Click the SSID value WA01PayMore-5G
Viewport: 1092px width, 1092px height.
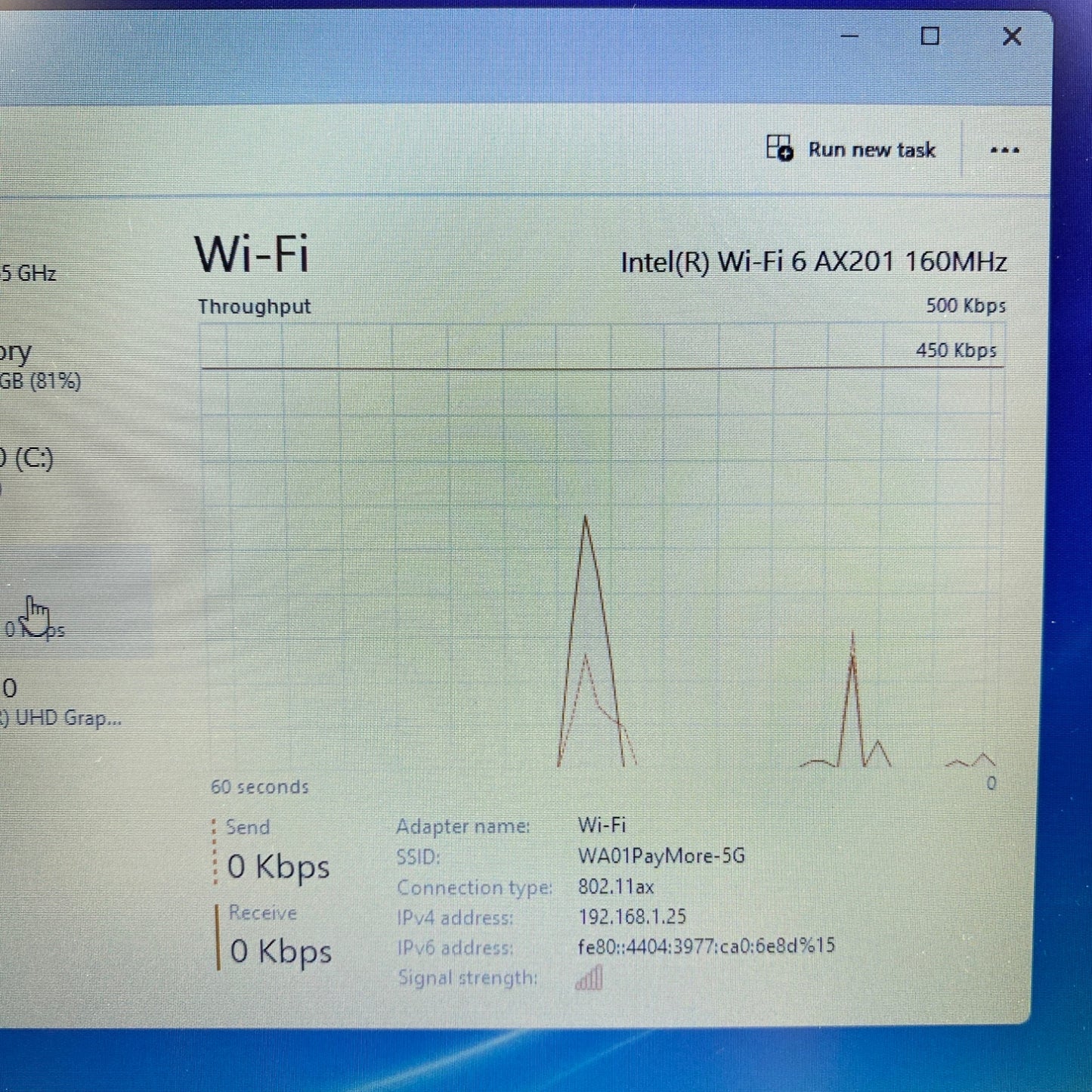coord(661,856)
